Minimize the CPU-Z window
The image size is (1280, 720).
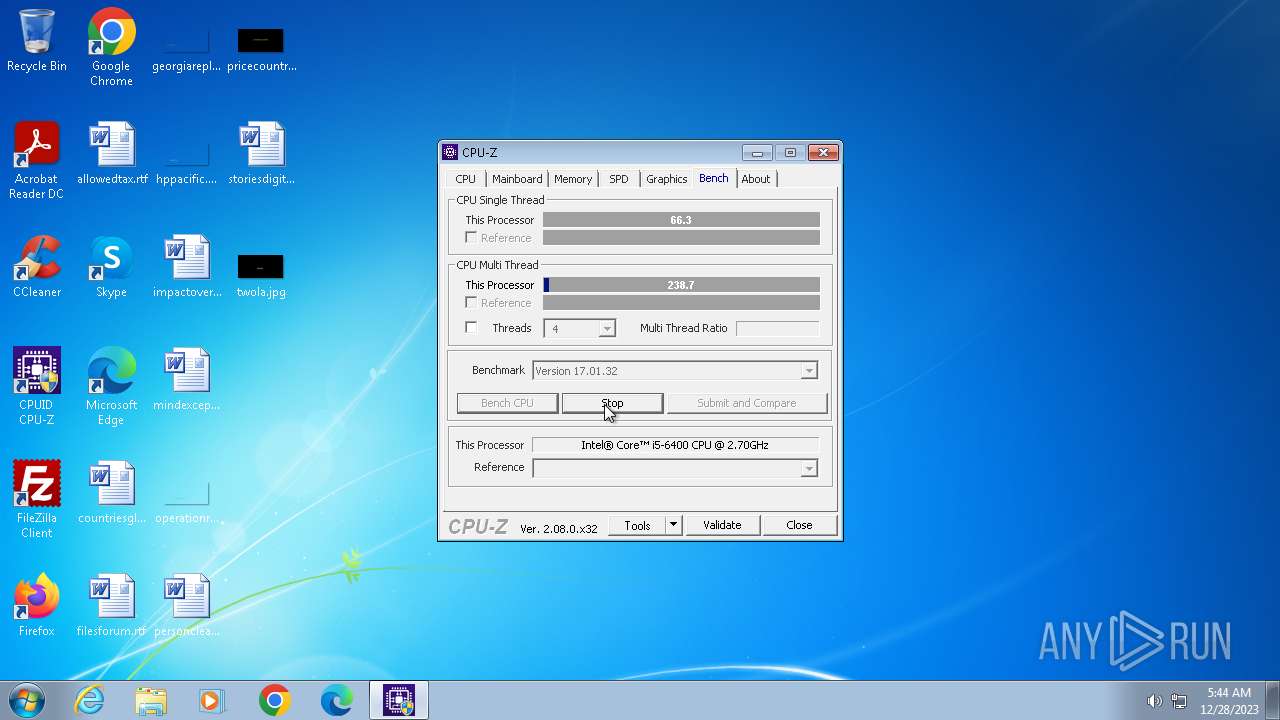click(757, 152)
